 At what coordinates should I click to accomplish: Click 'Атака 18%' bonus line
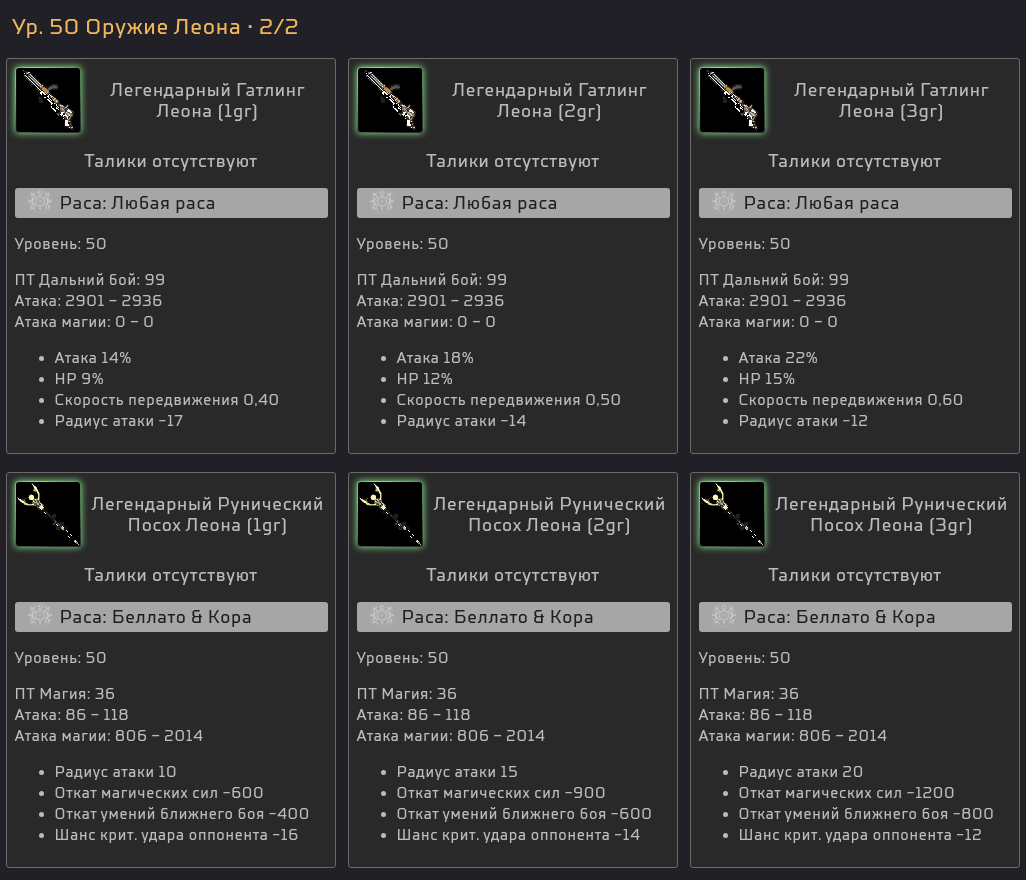click(434, 358)
